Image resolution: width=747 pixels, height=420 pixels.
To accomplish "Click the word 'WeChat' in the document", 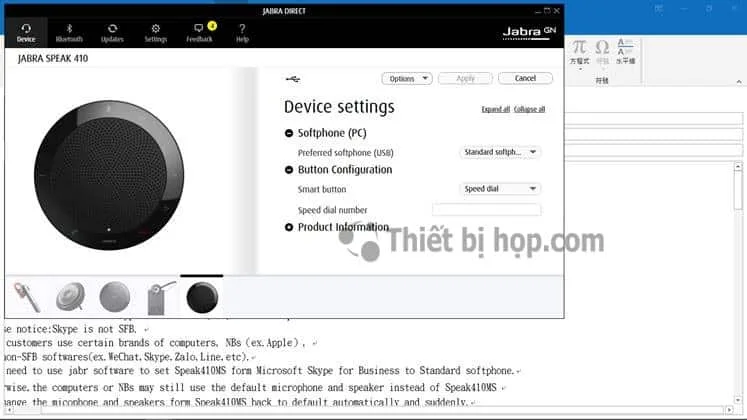I will (127, 357).
